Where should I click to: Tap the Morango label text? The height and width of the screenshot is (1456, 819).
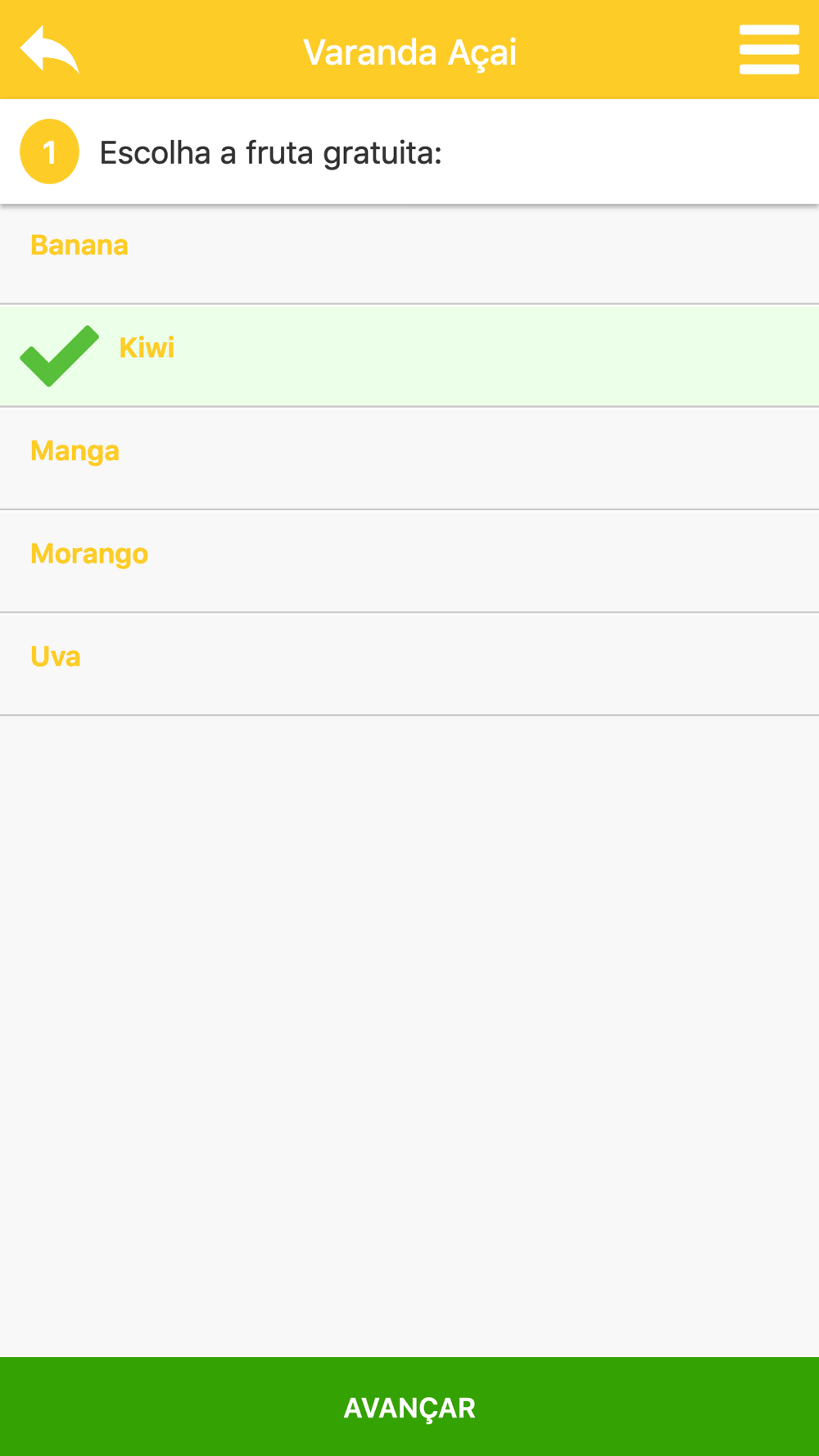pyautogui.click(x=89, y=554)
